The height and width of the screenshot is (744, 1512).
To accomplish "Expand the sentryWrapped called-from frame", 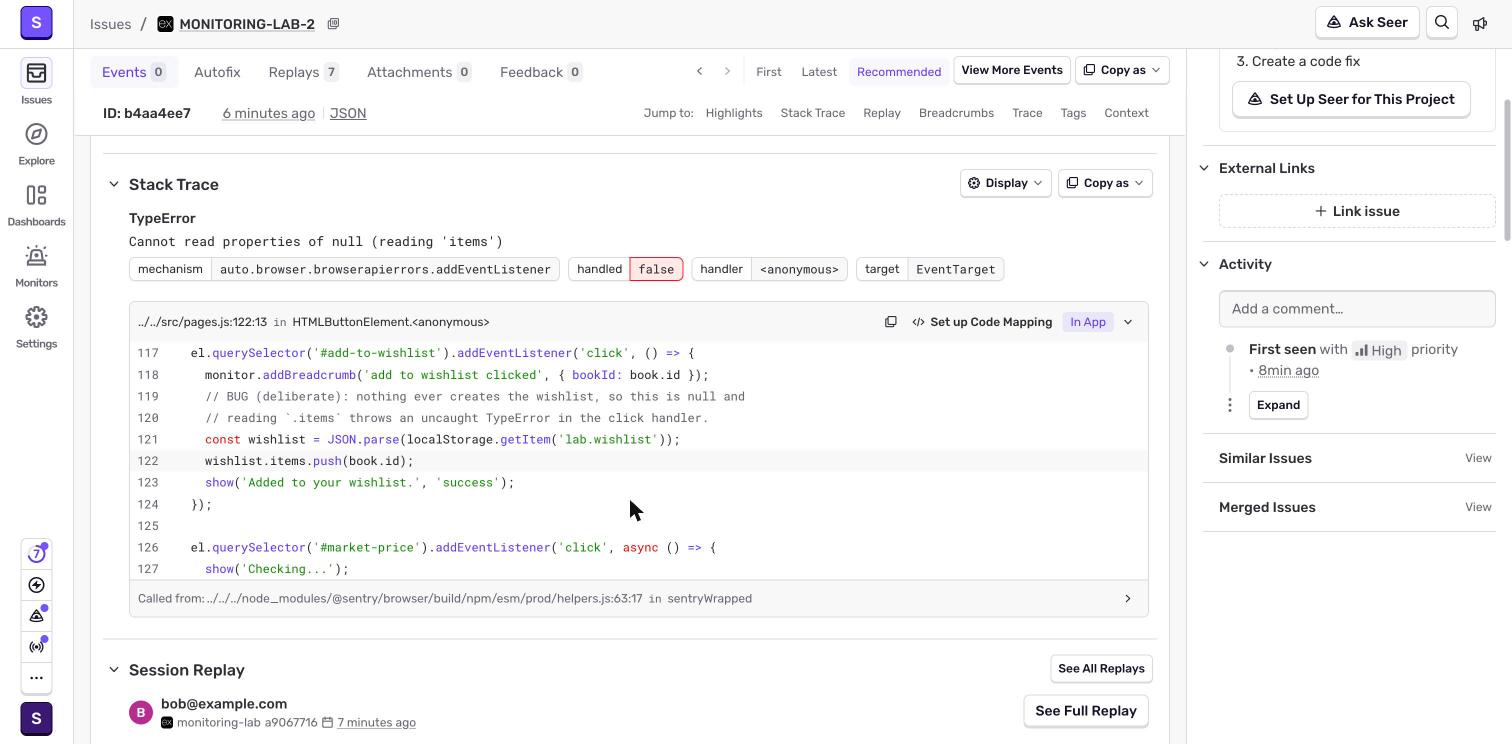I will 1128,599.
